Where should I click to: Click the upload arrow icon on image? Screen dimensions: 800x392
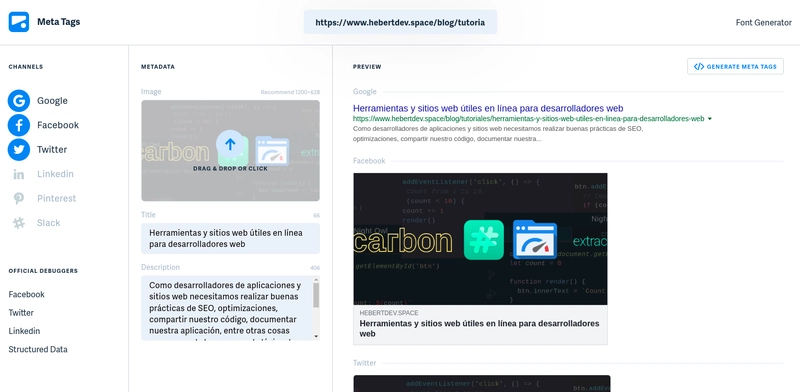[x=230, y=144]
